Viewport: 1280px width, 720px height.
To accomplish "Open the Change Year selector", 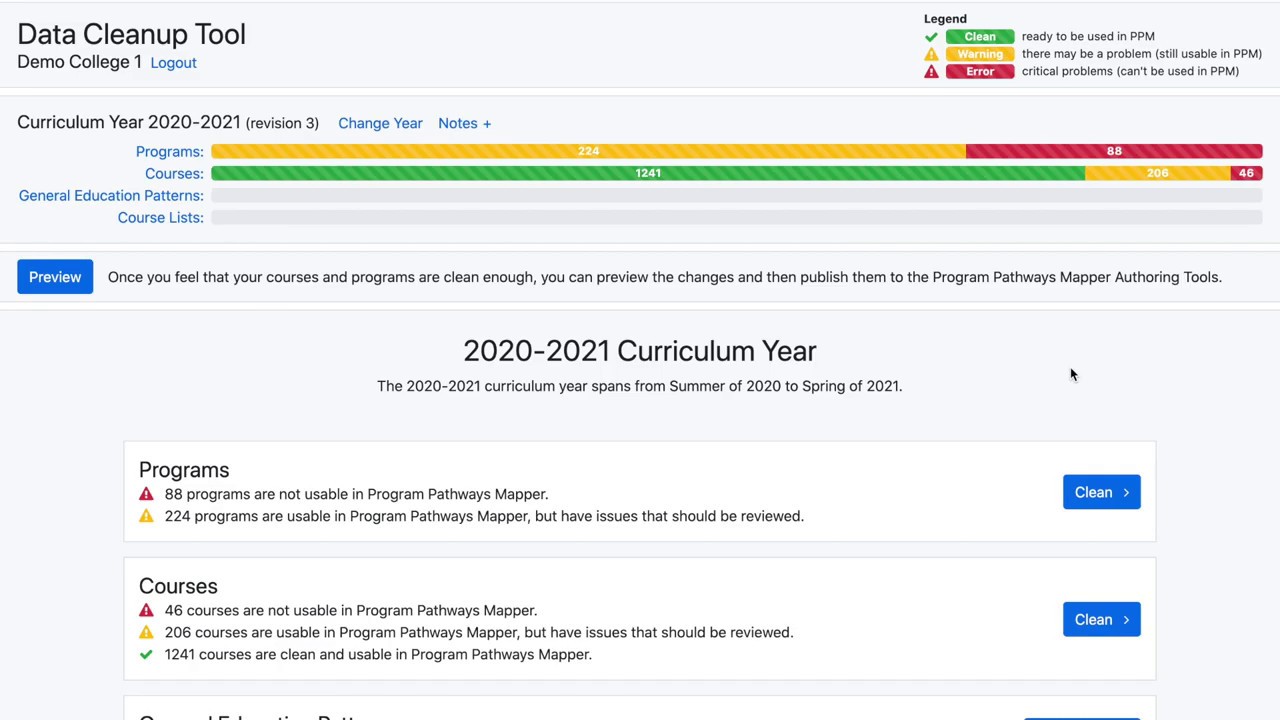I will [x=380, y=123].
